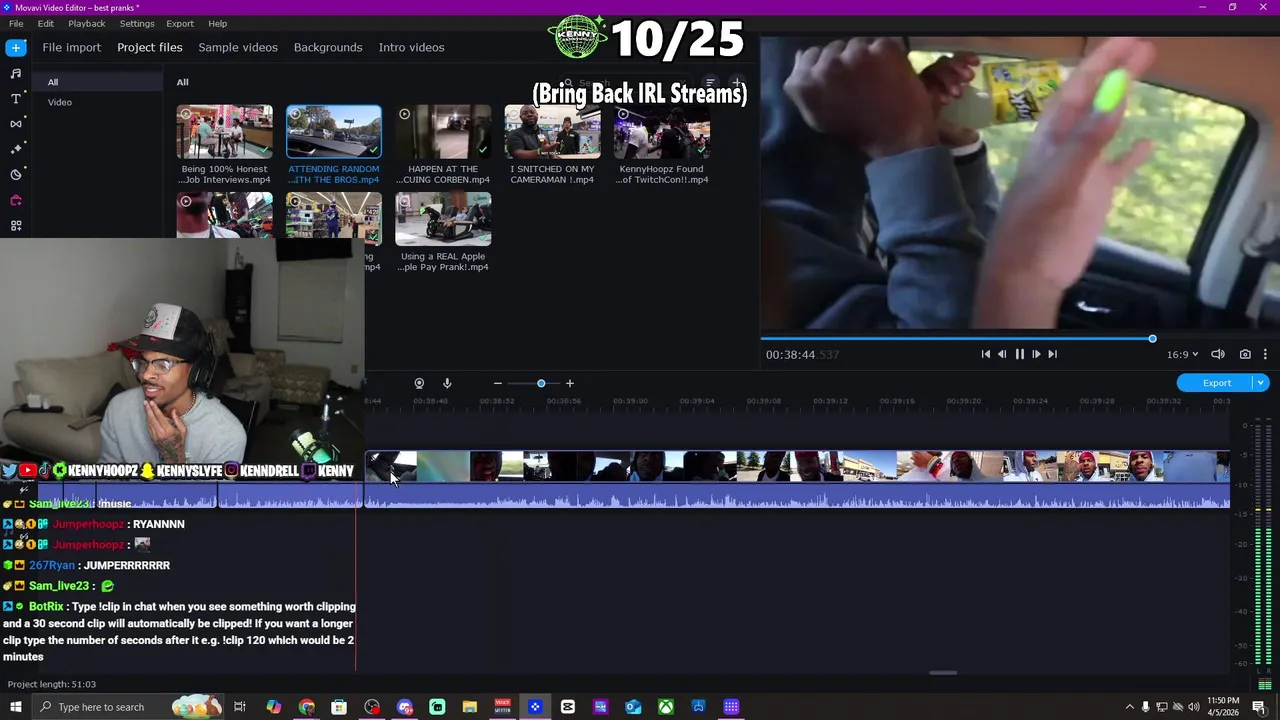The width and height of the screenshot is (1280, 720).
Task: Show hidden system tray icons chevron
Action: coord(1129,707)
